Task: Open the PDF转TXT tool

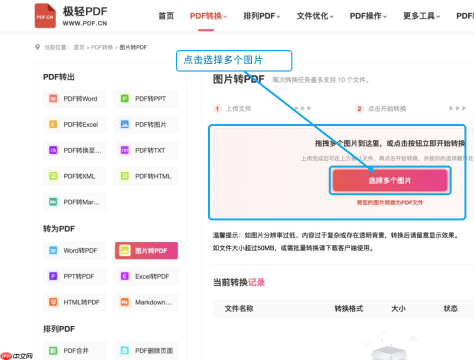Action: pos(146,150)
